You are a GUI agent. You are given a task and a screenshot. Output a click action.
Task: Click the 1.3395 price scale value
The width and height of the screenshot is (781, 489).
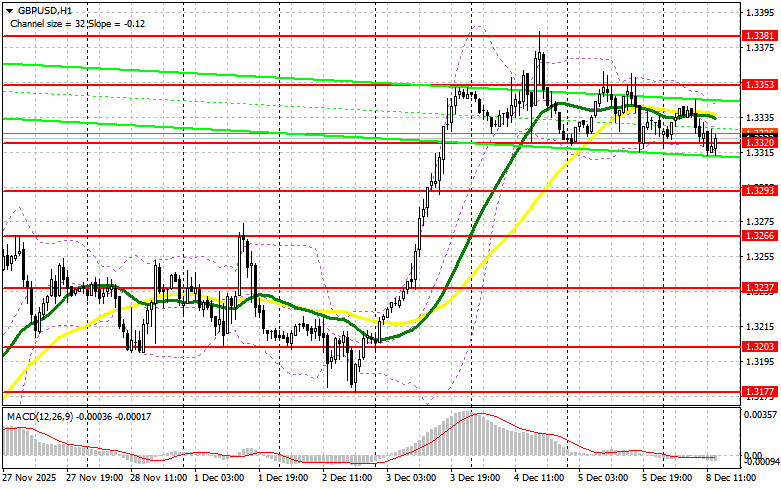coord(760,13)
